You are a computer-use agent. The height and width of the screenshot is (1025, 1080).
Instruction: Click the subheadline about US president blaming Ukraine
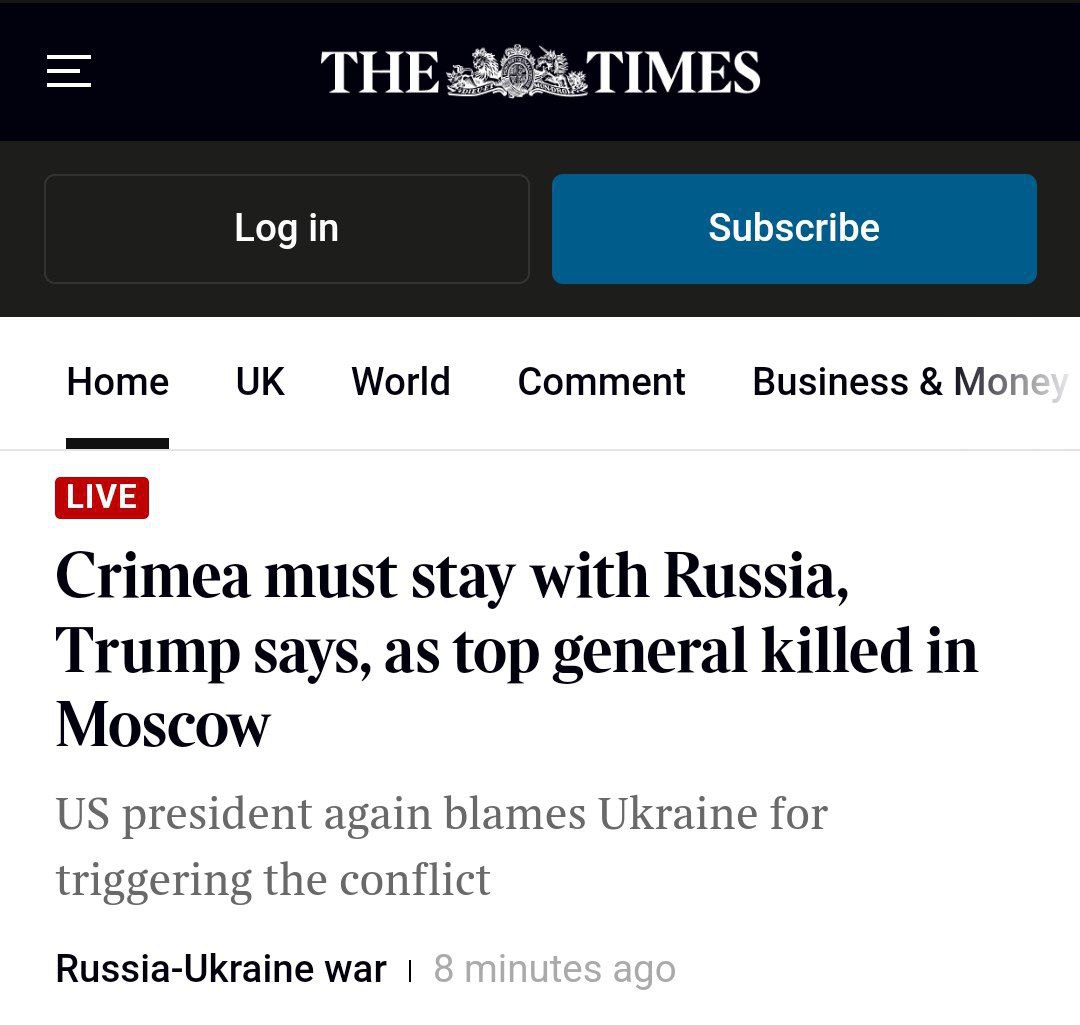(x=441, y=814)
